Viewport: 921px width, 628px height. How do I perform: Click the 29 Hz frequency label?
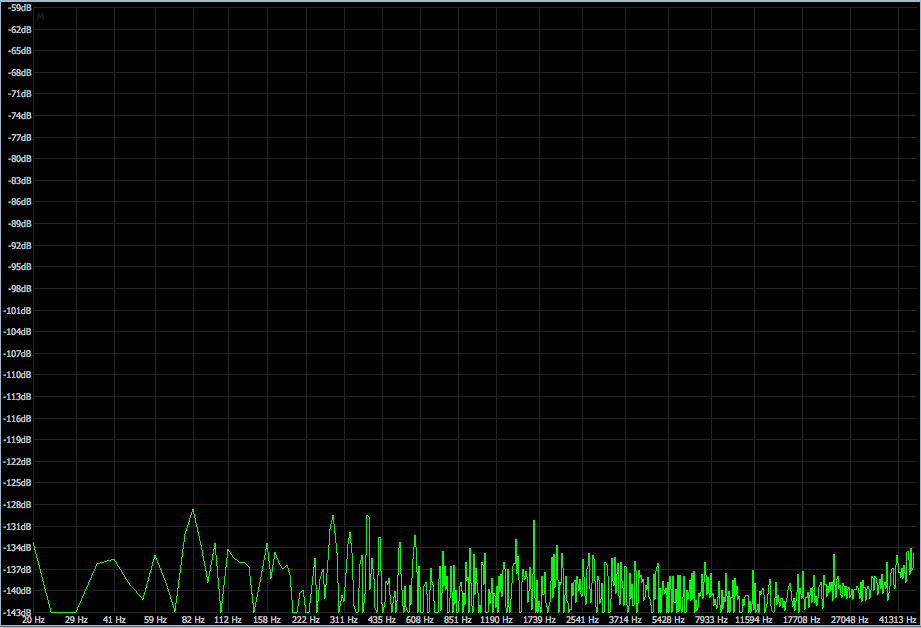[x=76, y=620]
